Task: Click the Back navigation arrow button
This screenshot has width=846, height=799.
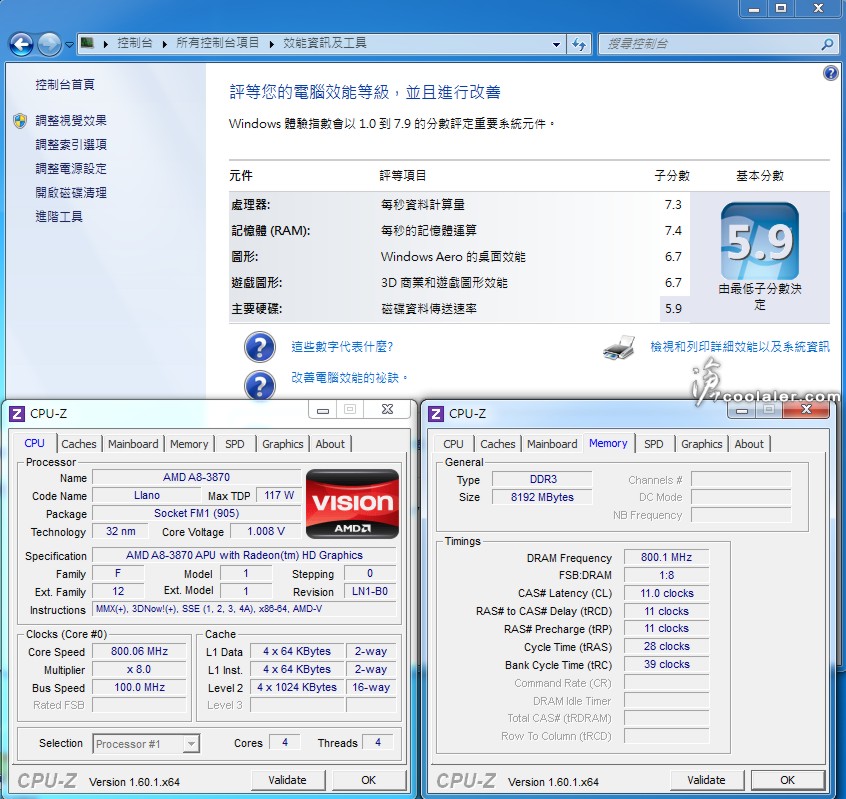Action: [22, 44]
